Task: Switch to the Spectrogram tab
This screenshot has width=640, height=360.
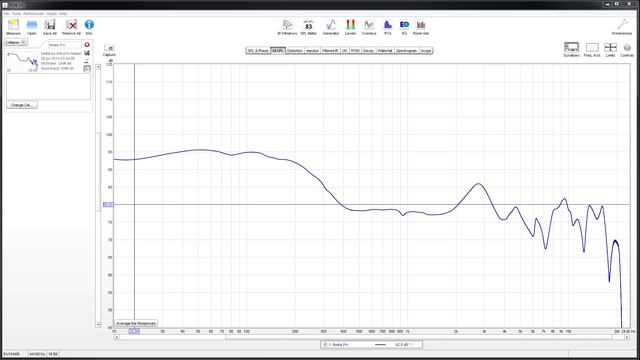Action: [407, 51]
